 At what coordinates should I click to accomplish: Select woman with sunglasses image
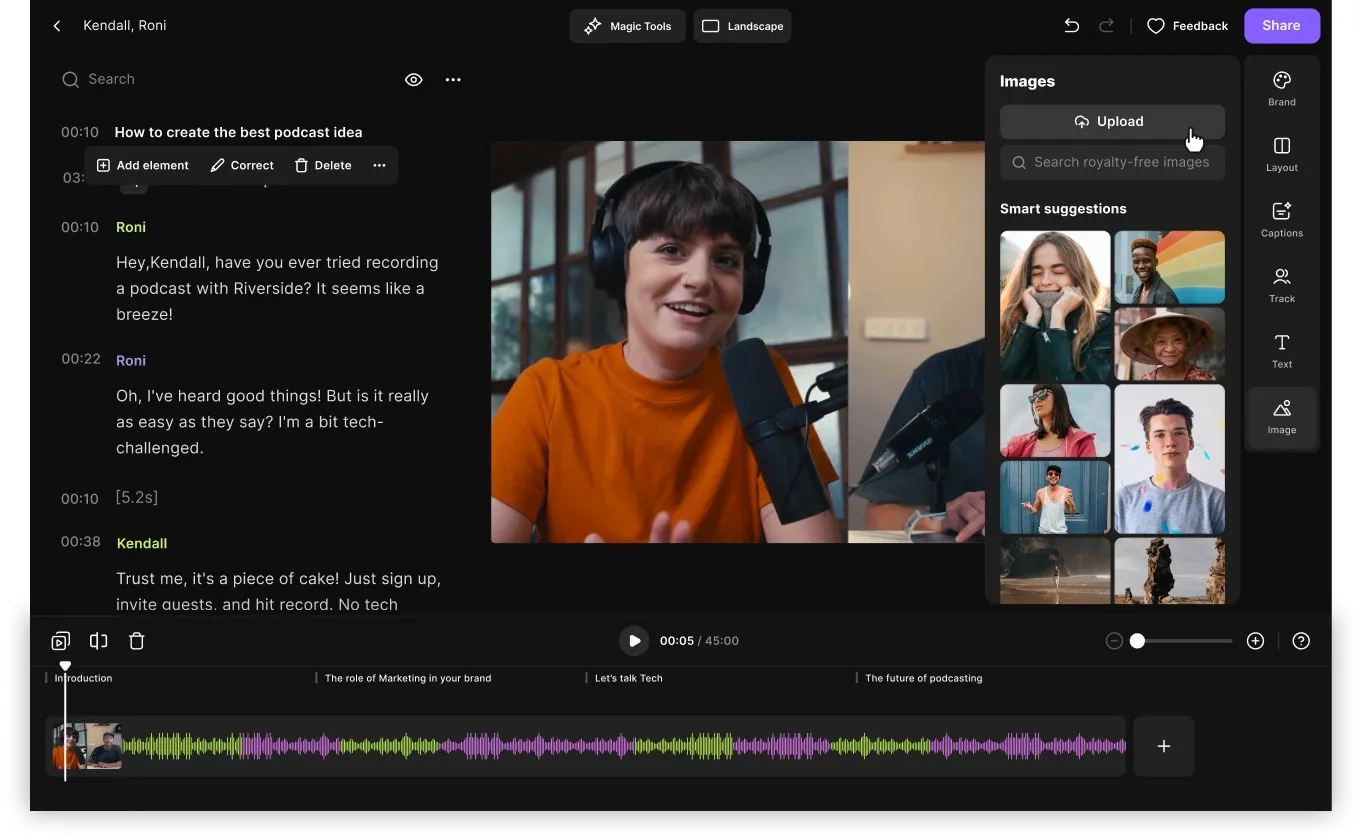(x=1055, y=421)
